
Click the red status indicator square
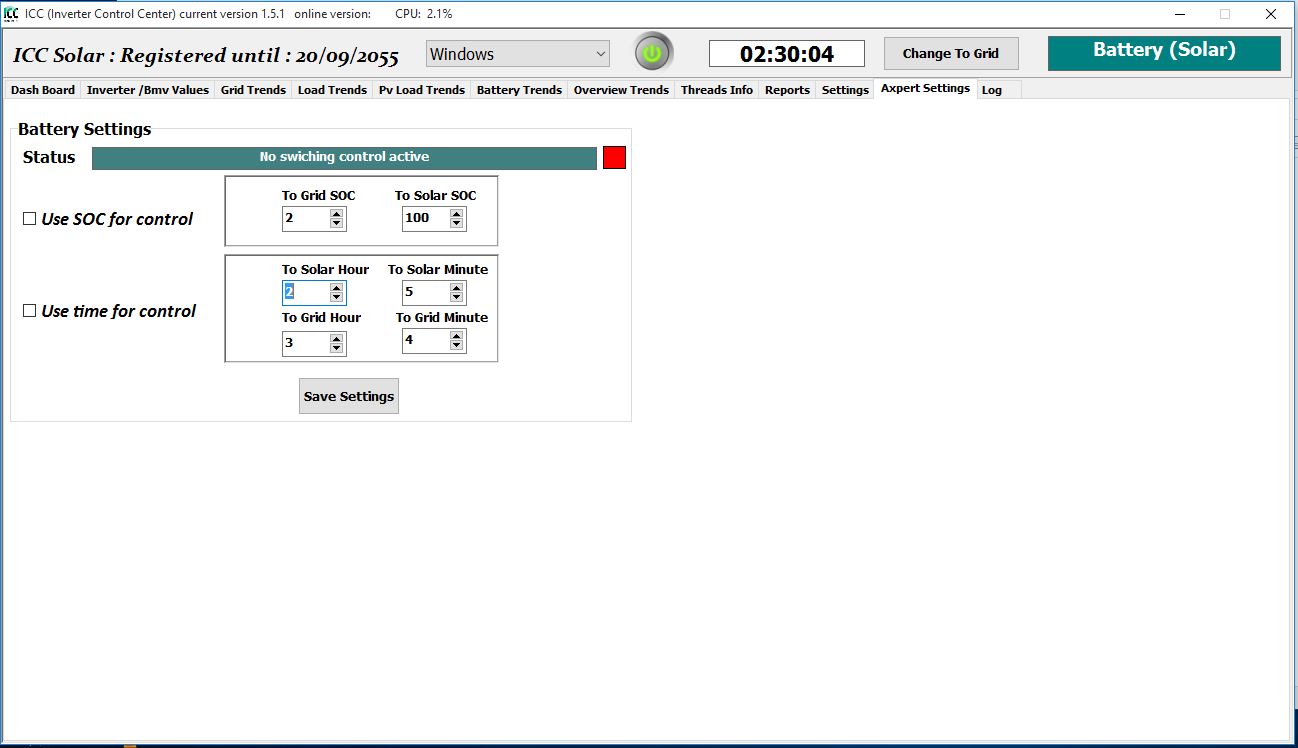pyautogui.click(x=614, y=158)
